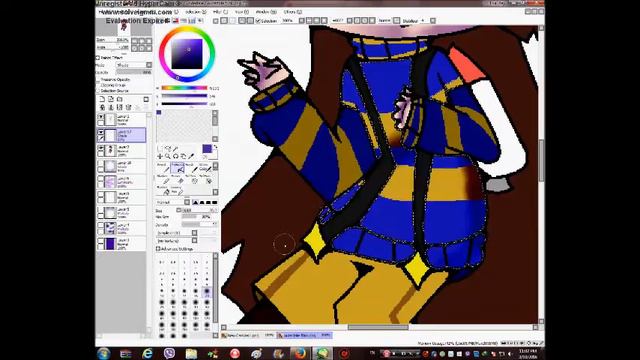The width and height of the screenshot is (640, 360).
Task: Show the bottom purple-thumbnail layer via eye box
Action: 100,241
